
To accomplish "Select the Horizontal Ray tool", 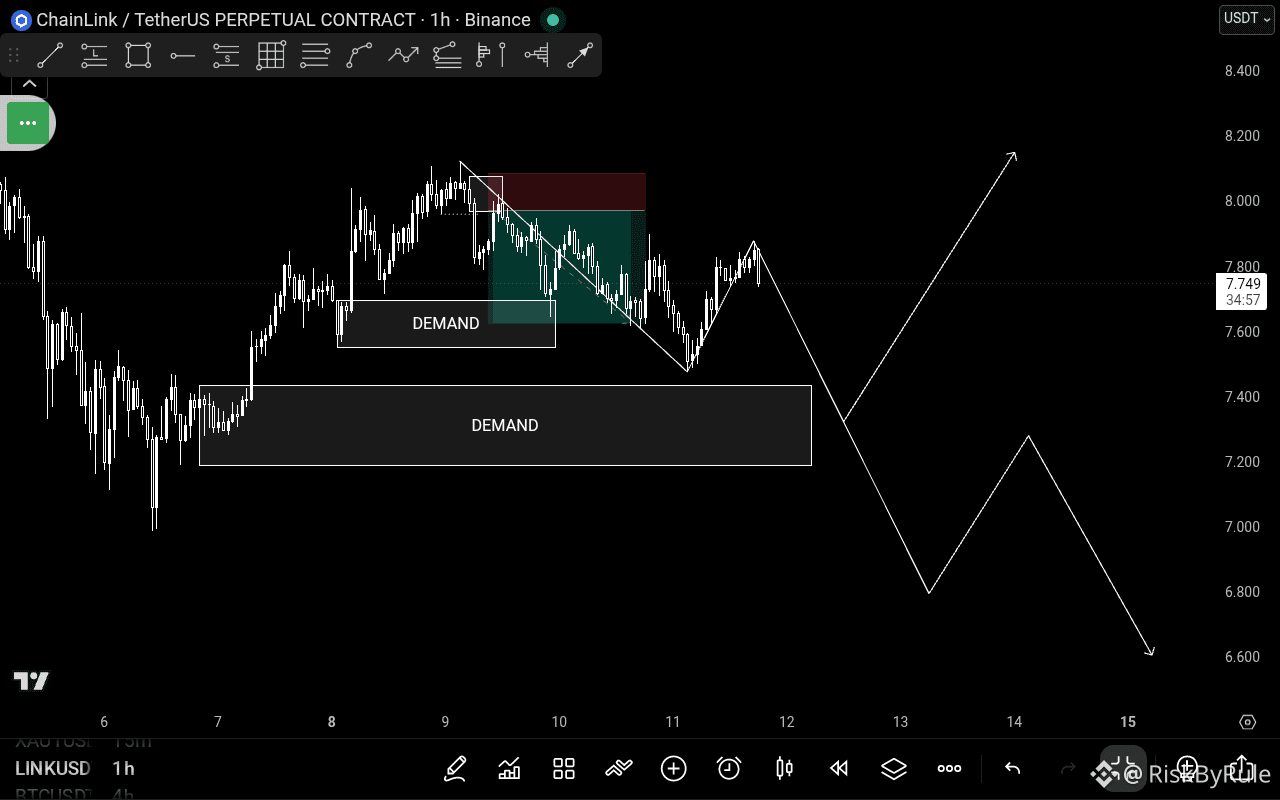I will [x=182, y=55].
